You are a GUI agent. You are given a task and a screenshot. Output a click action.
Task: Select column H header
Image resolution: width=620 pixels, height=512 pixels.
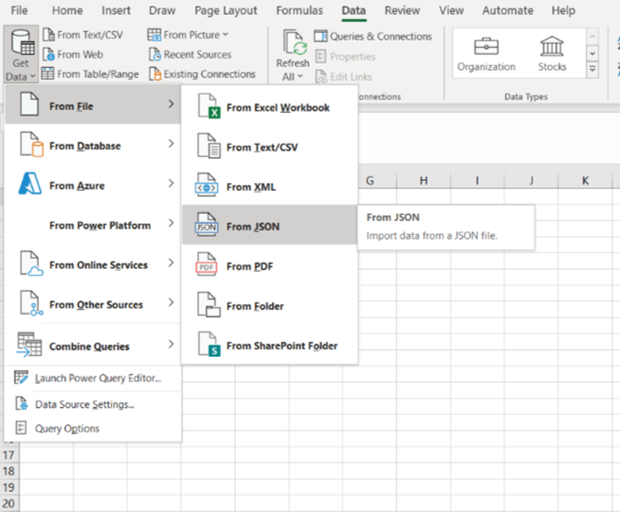(423, 181)
